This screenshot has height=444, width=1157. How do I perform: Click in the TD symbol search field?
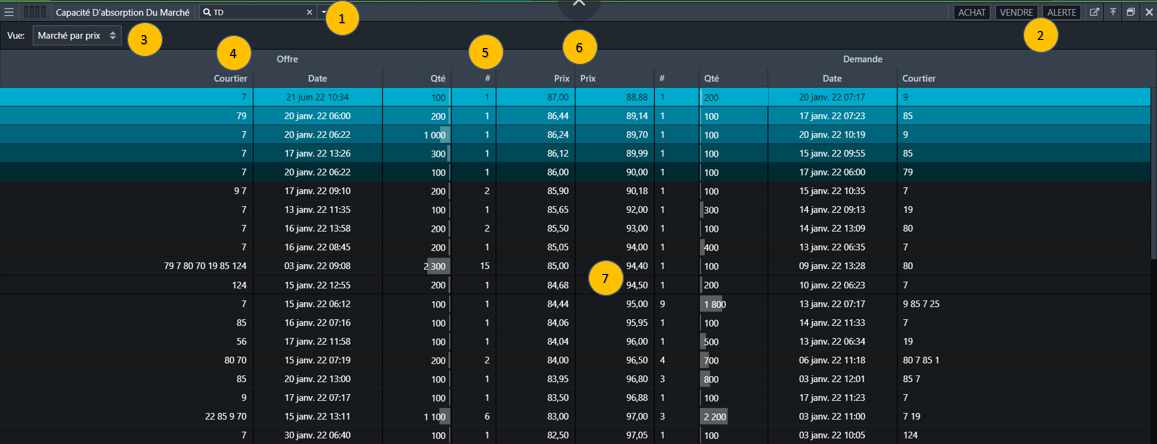pyautogui.click(x=257, y=12)
